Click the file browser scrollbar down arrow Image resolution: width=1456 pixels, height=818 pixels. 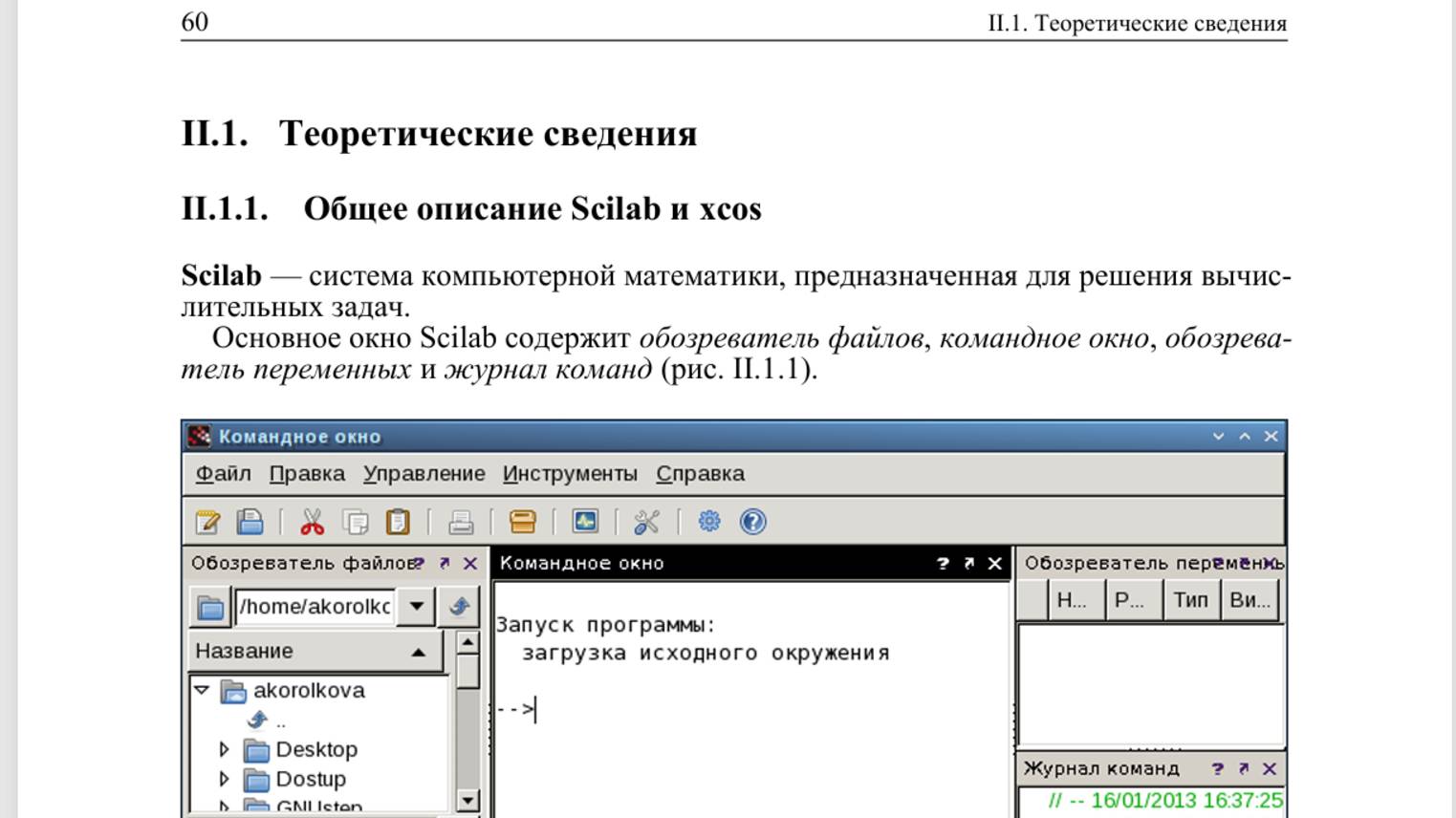pos(467,801)
